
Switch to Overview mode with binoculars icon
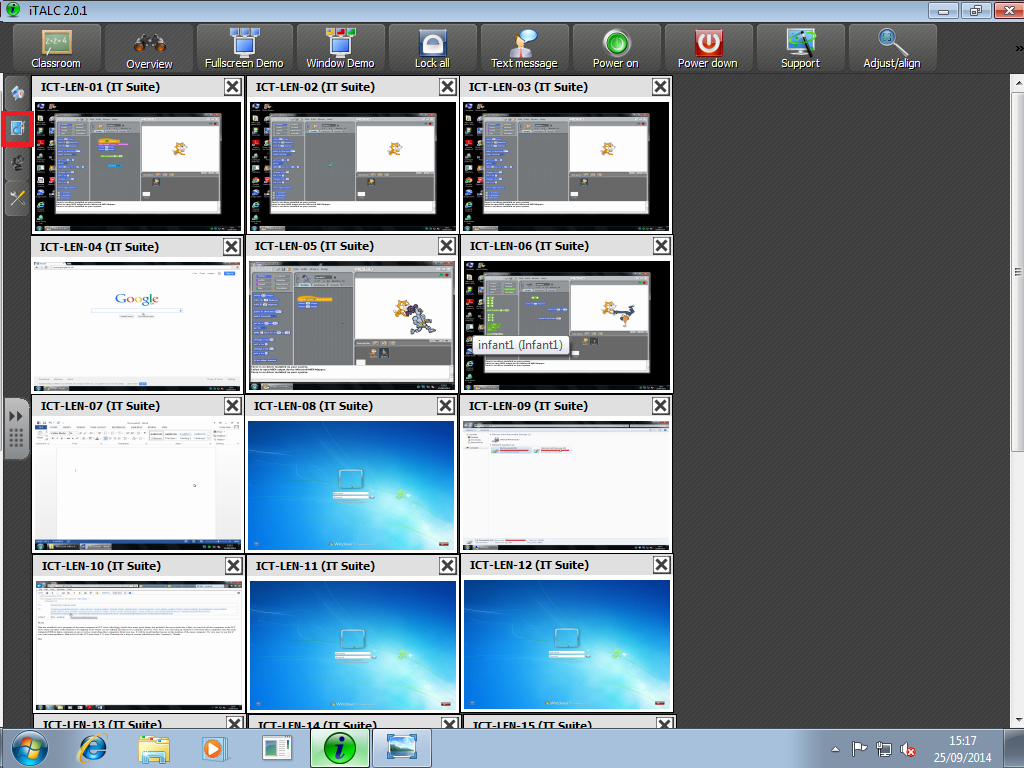(x=149, y=48)
